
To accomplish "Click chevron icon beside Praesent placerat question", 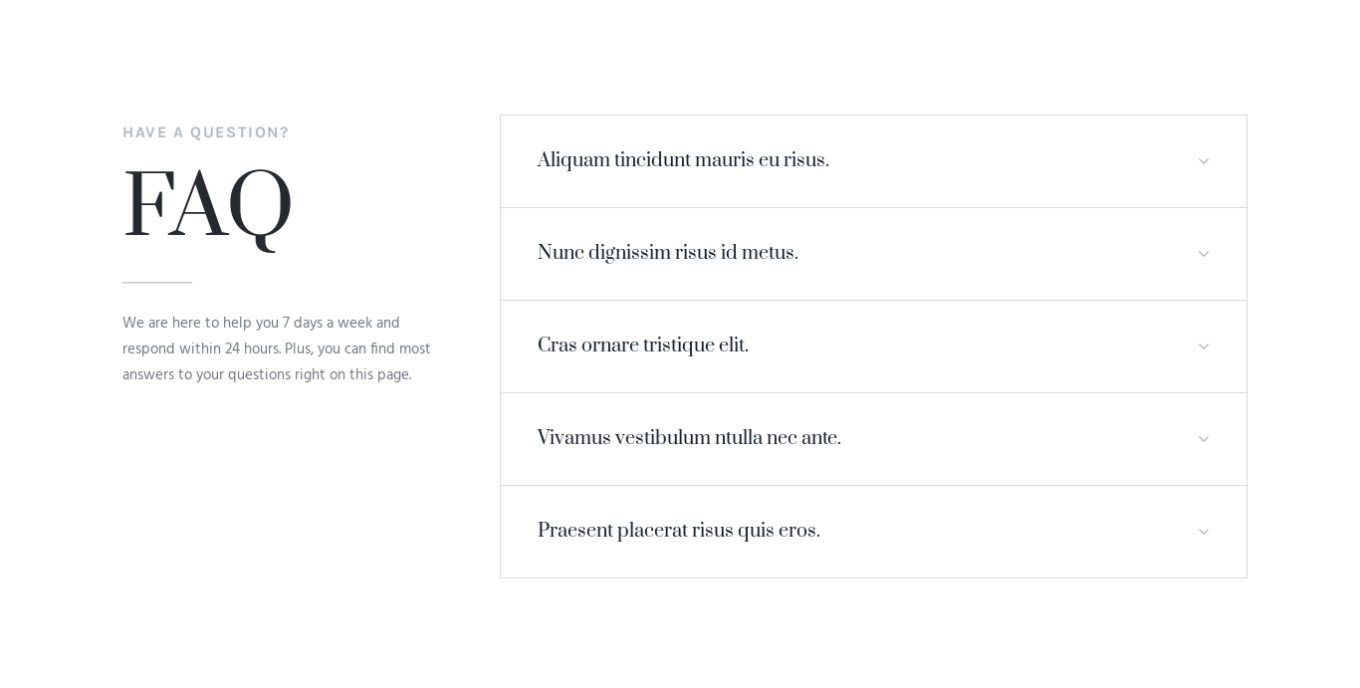I will (1203, 531).
